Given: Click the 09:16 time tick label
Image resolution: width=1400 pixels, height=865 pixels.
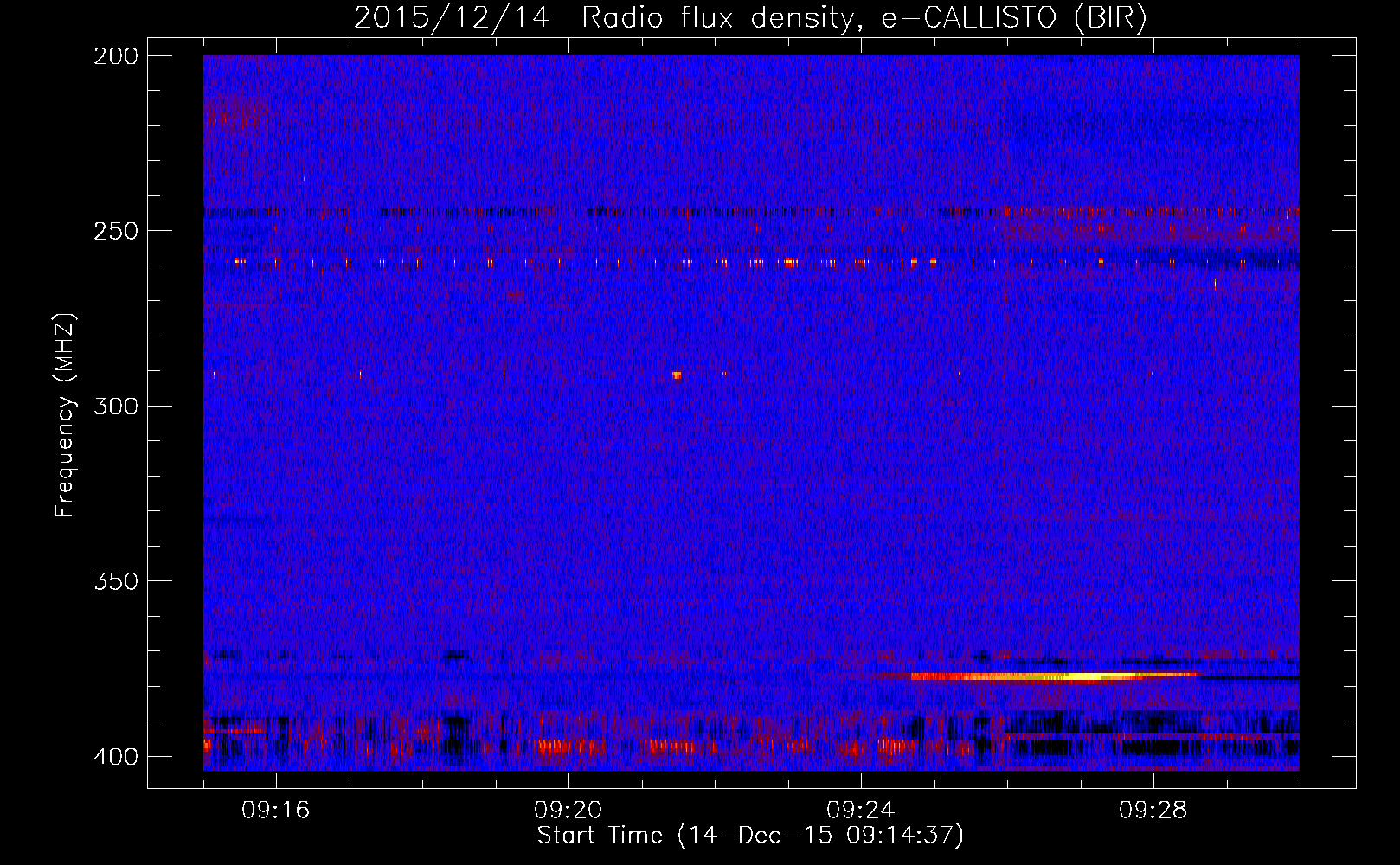Looking at the screenshot, I should click(x=276, y=811).
